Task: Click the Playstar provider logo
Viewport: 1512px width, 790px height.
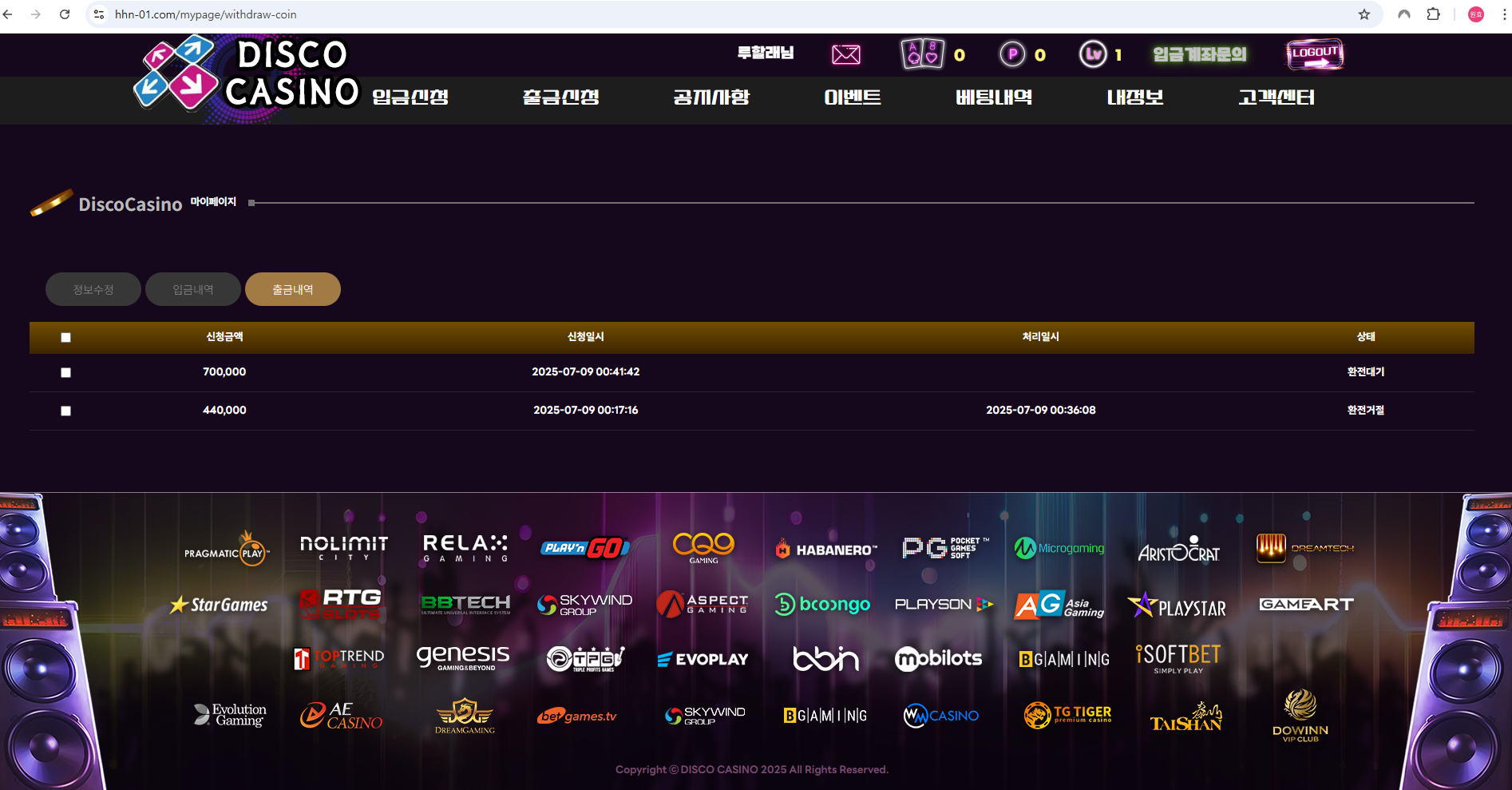Action: pyautogui.click(x=1177, y=606)
